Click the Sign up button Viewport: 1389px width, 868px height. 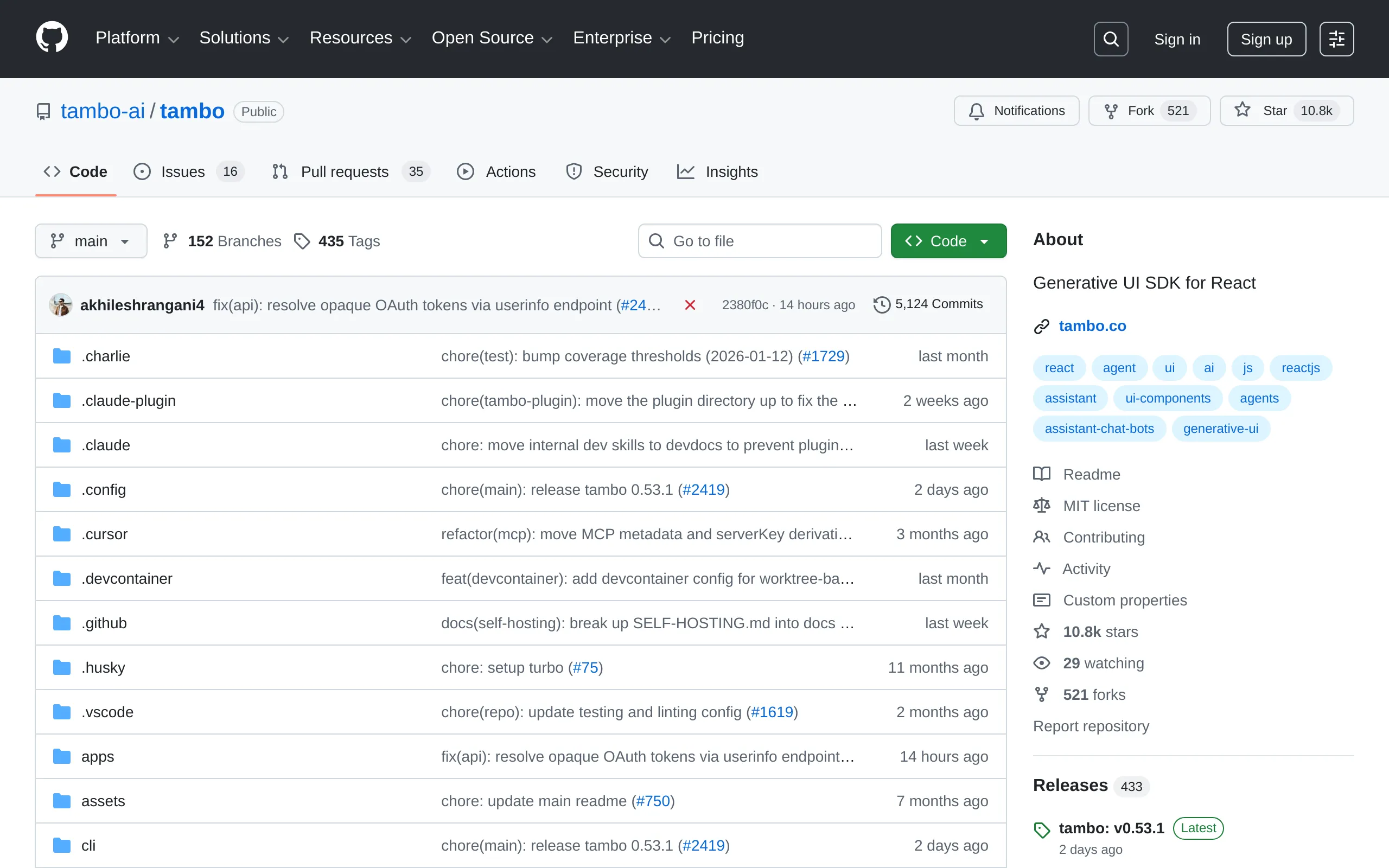(1266, 39)
